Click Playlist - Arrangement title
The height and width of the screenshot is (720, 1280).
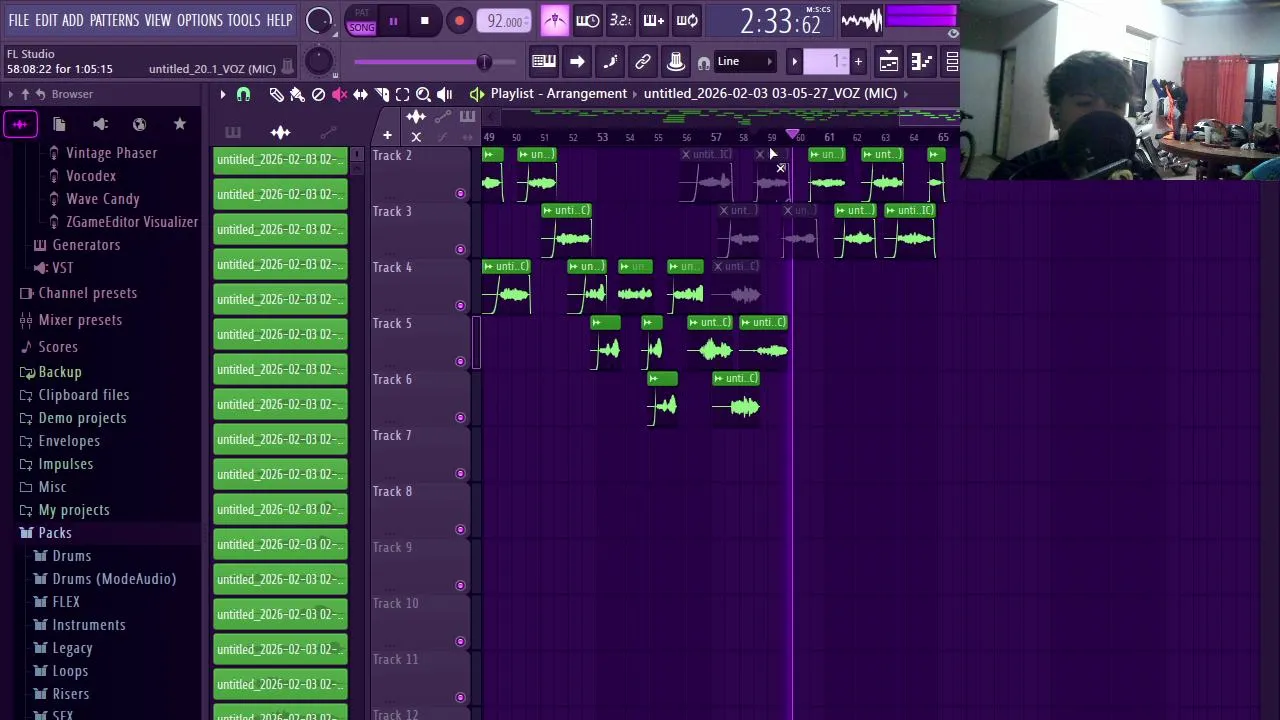559,93
